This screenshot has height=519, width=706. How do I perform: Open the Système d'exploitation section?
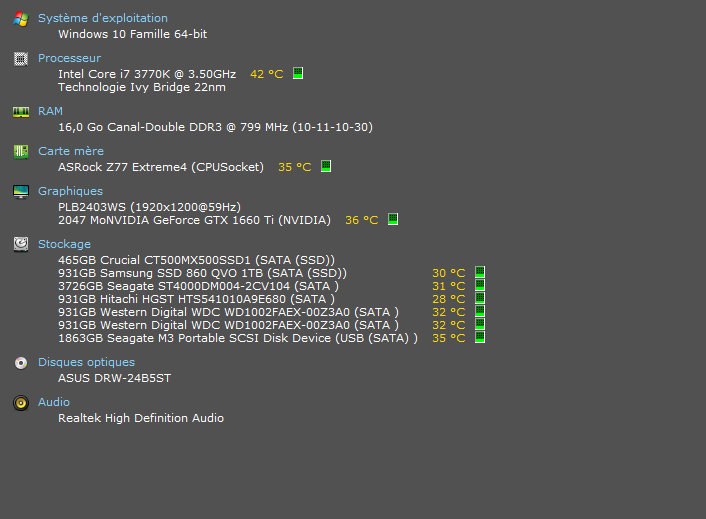pyautogui.click(x=102, y=18)
